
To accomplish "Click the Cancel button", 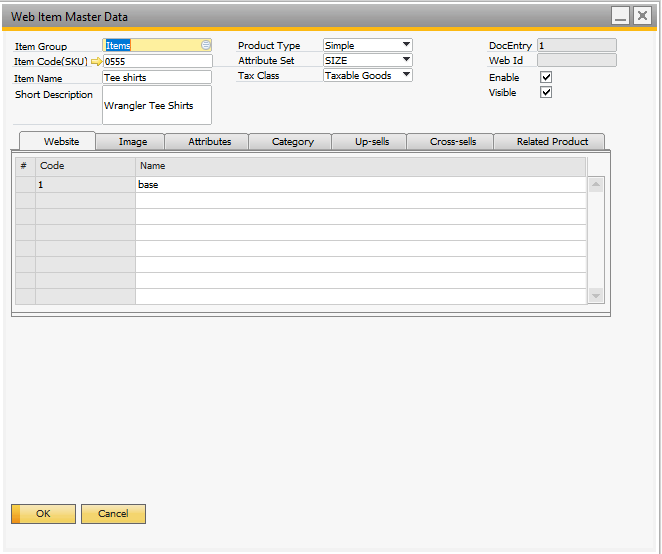I will click(x=113, y=514).
